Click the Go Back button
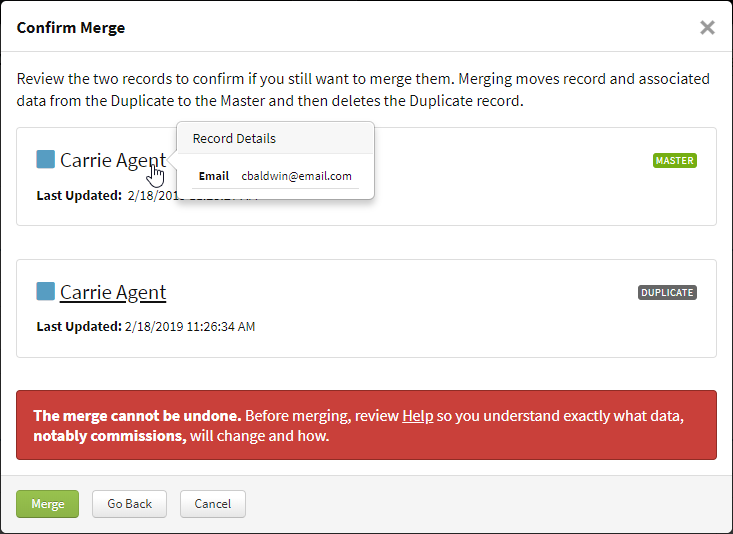The image size is (733, 534). pos(129,504)
